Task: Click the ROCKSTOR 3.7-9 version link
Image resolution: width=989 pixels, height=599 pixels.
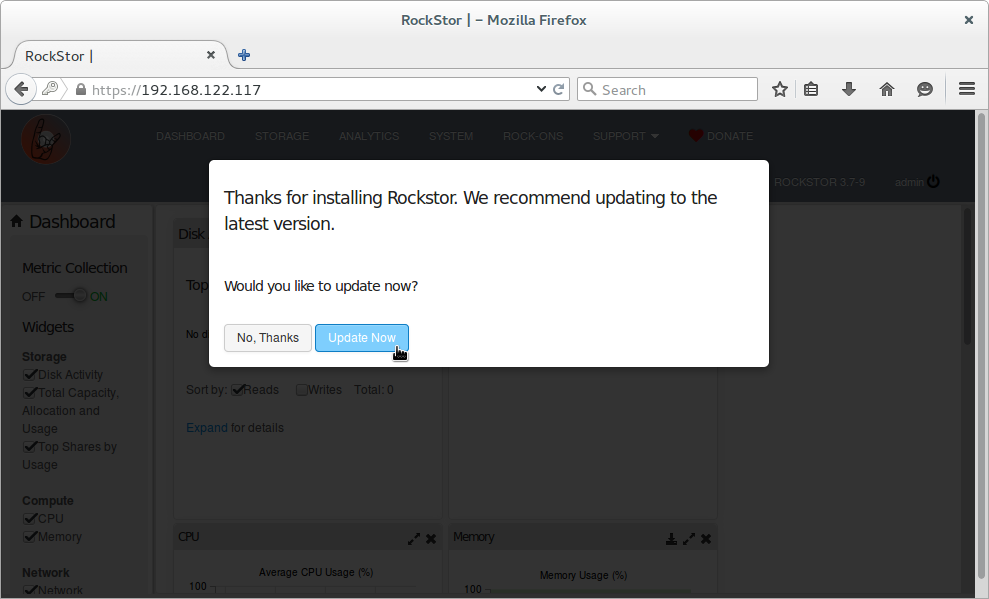Action: point(819,182)
